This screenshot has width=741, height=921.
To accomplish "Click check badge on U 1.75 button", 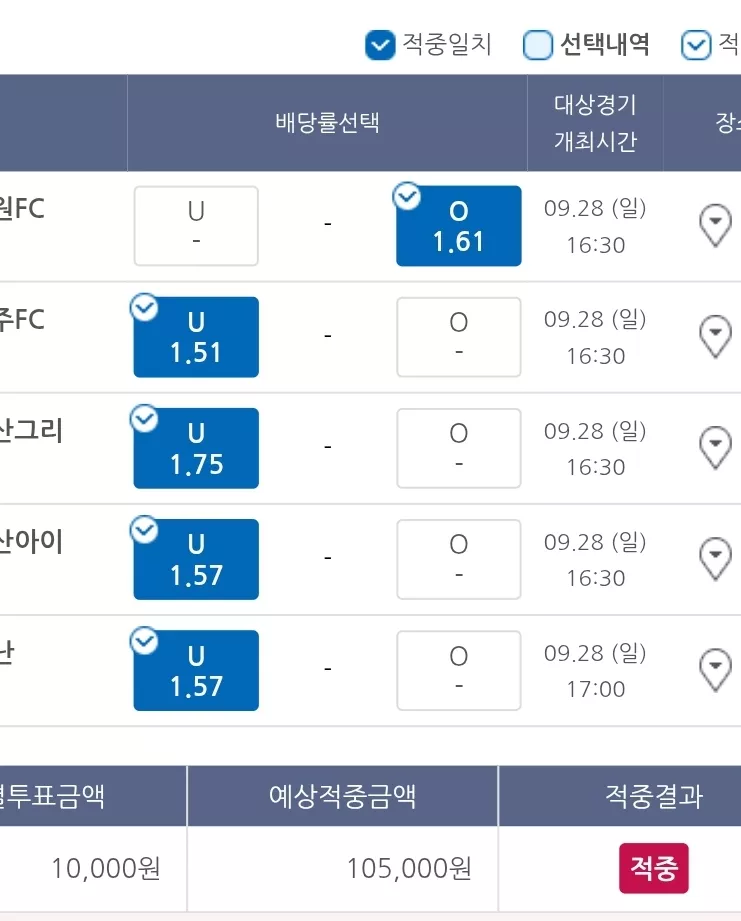I will [x=144, y=418].
